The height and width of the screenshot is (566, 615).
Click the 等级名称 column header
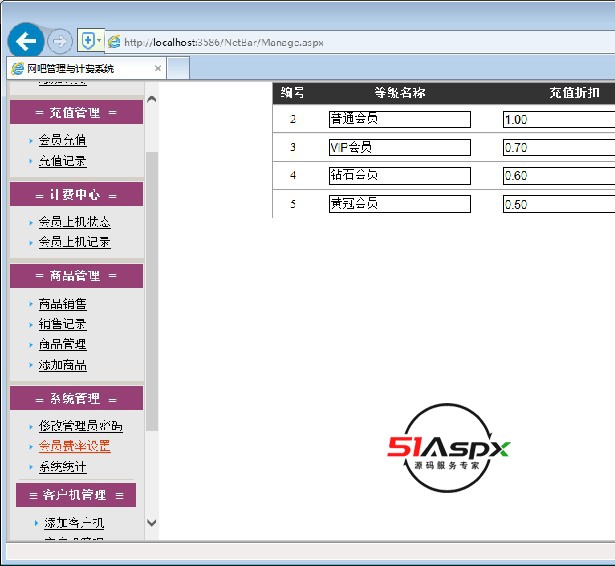(400, 93)
